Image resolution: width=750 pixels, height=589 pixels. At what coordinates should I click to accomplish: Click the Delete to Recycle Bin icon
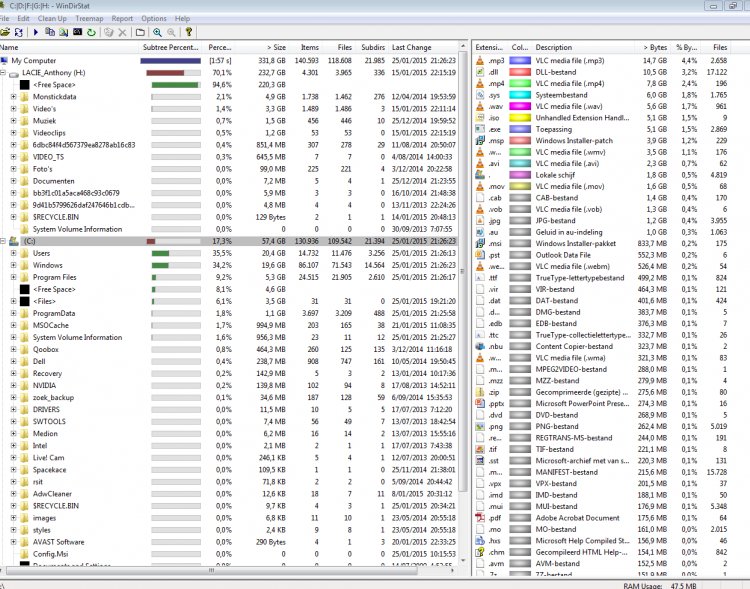[109, 33]
